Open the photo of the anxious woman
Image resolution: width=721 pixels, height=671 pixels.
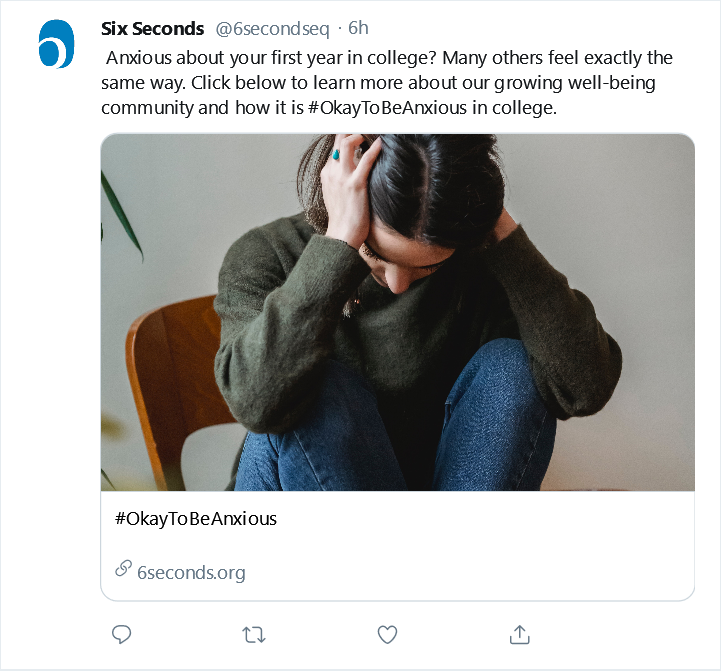click(x=397, y=312)
